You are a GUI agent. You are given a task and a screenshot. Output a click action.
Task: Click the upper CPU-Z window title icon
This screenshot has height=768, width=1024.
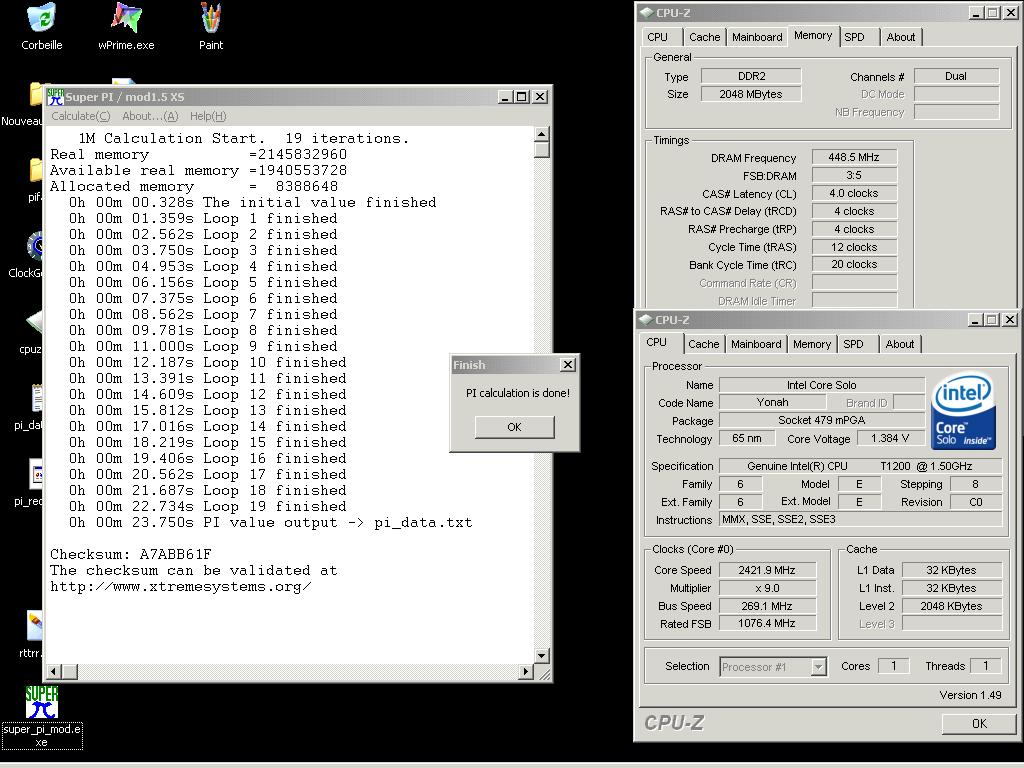coord(647,12)
